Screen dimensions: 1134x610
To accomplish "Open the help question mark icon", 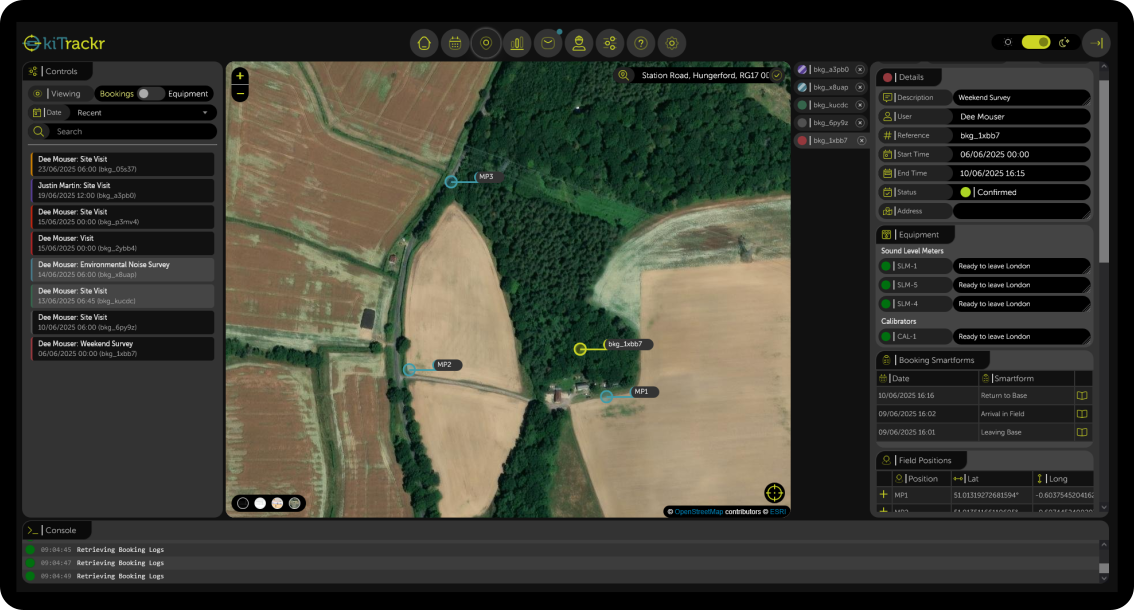I will pos(641,43).
